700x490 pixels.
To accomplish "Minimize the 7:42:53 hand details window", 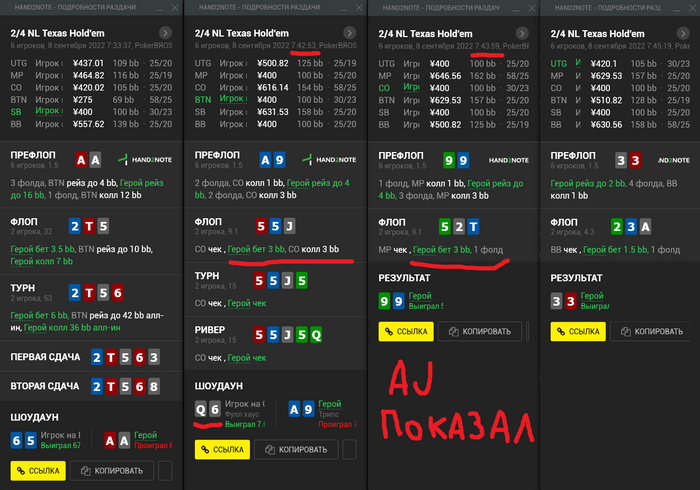I will point(343,8).
